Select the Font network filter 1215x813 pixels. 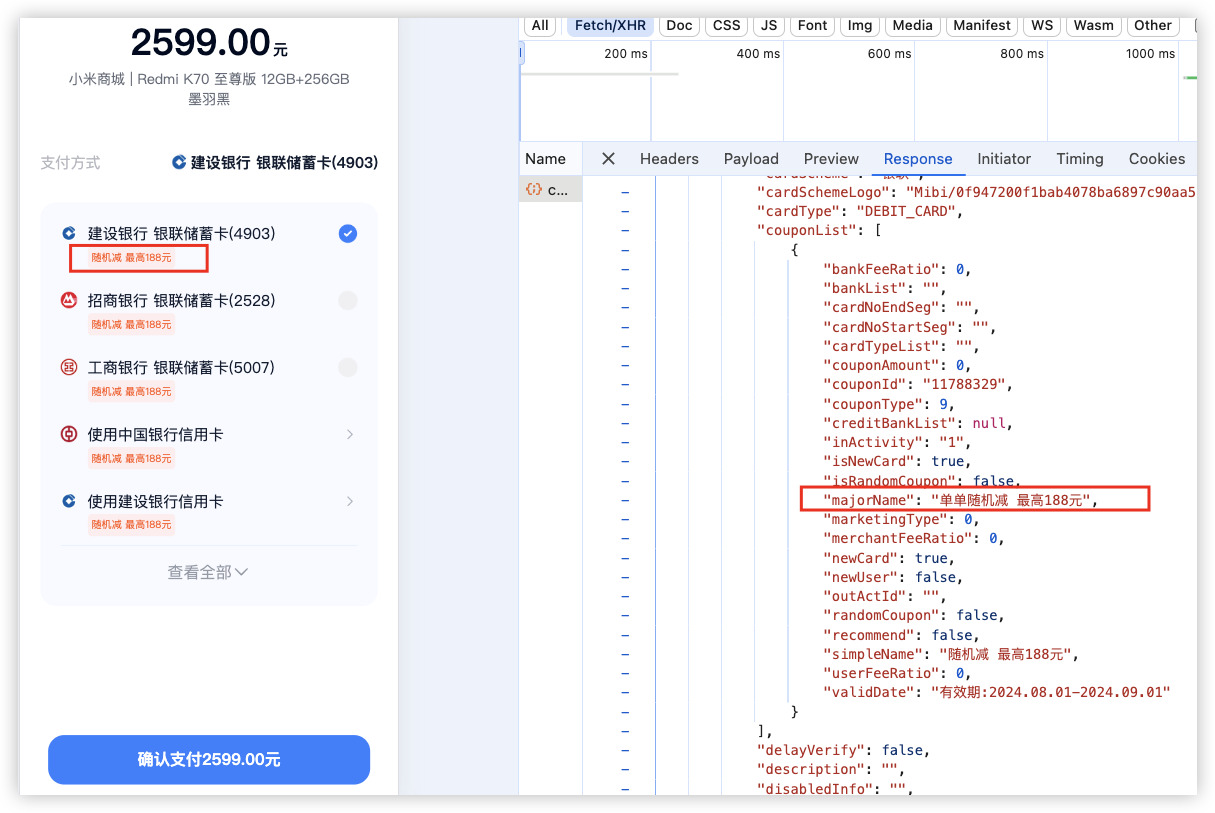(812, 25)
